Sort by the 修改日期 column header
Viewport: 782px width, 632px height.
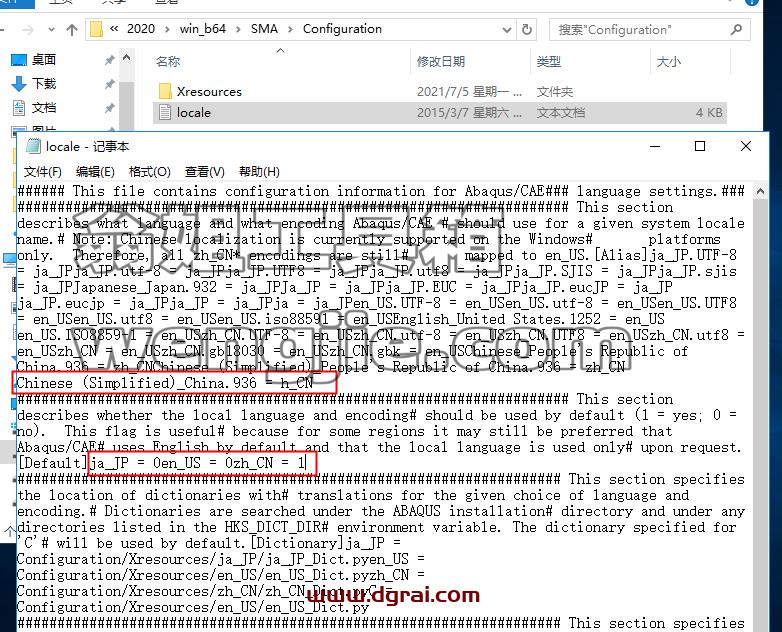(x=441, y=61)
